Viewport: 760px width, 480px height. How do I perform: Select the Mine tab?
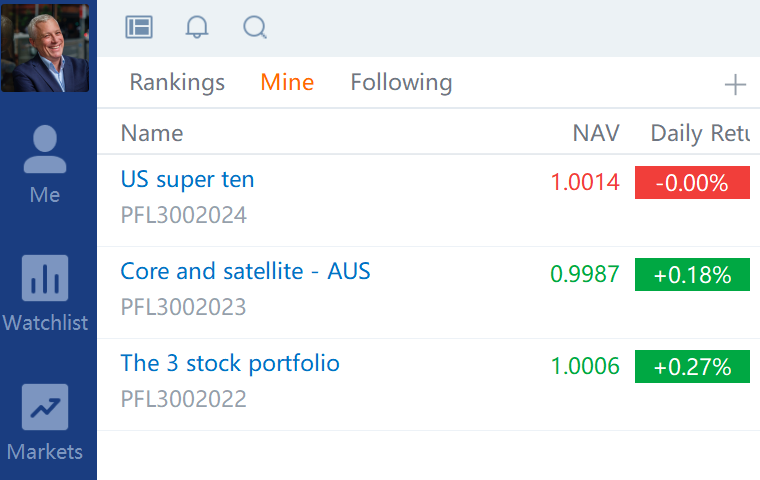287,82
